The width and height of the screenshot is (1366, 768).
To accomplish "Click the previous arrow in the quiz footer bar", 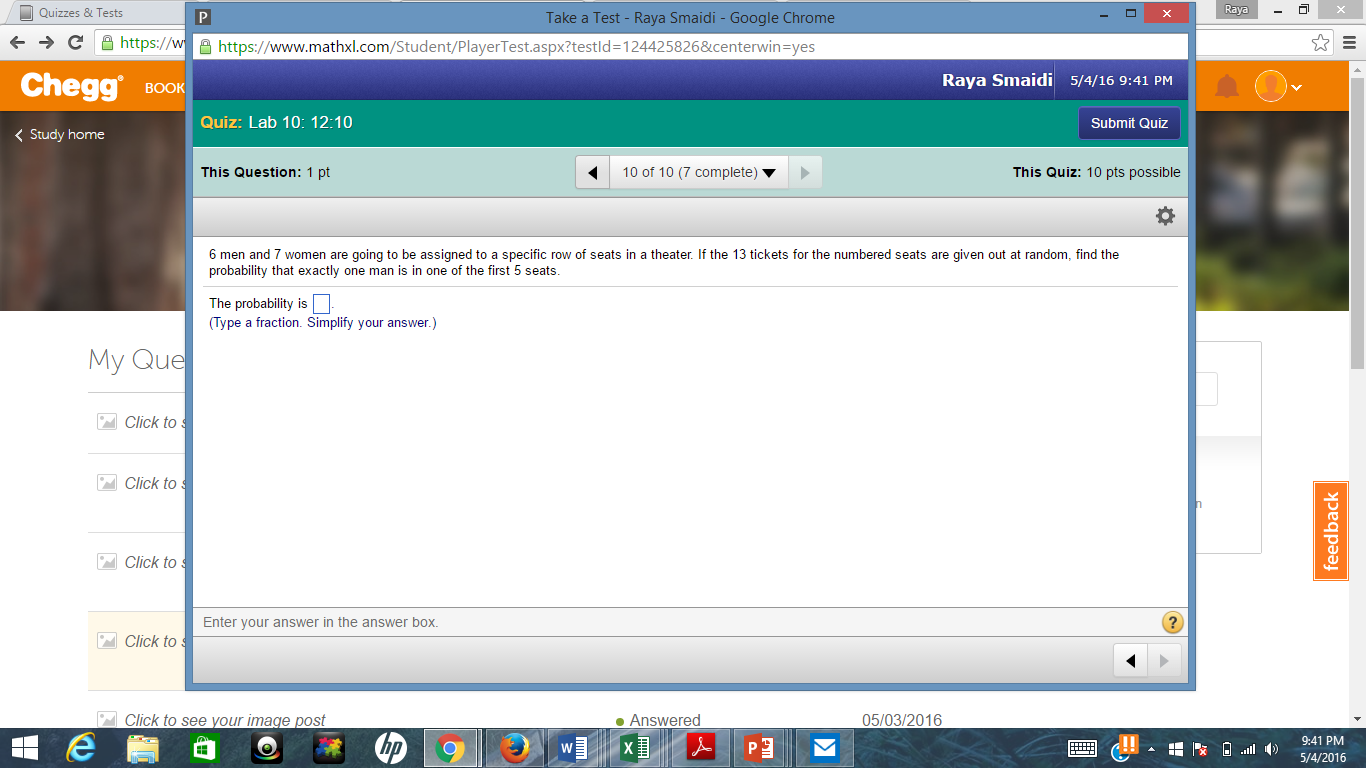I will 1130,661.
